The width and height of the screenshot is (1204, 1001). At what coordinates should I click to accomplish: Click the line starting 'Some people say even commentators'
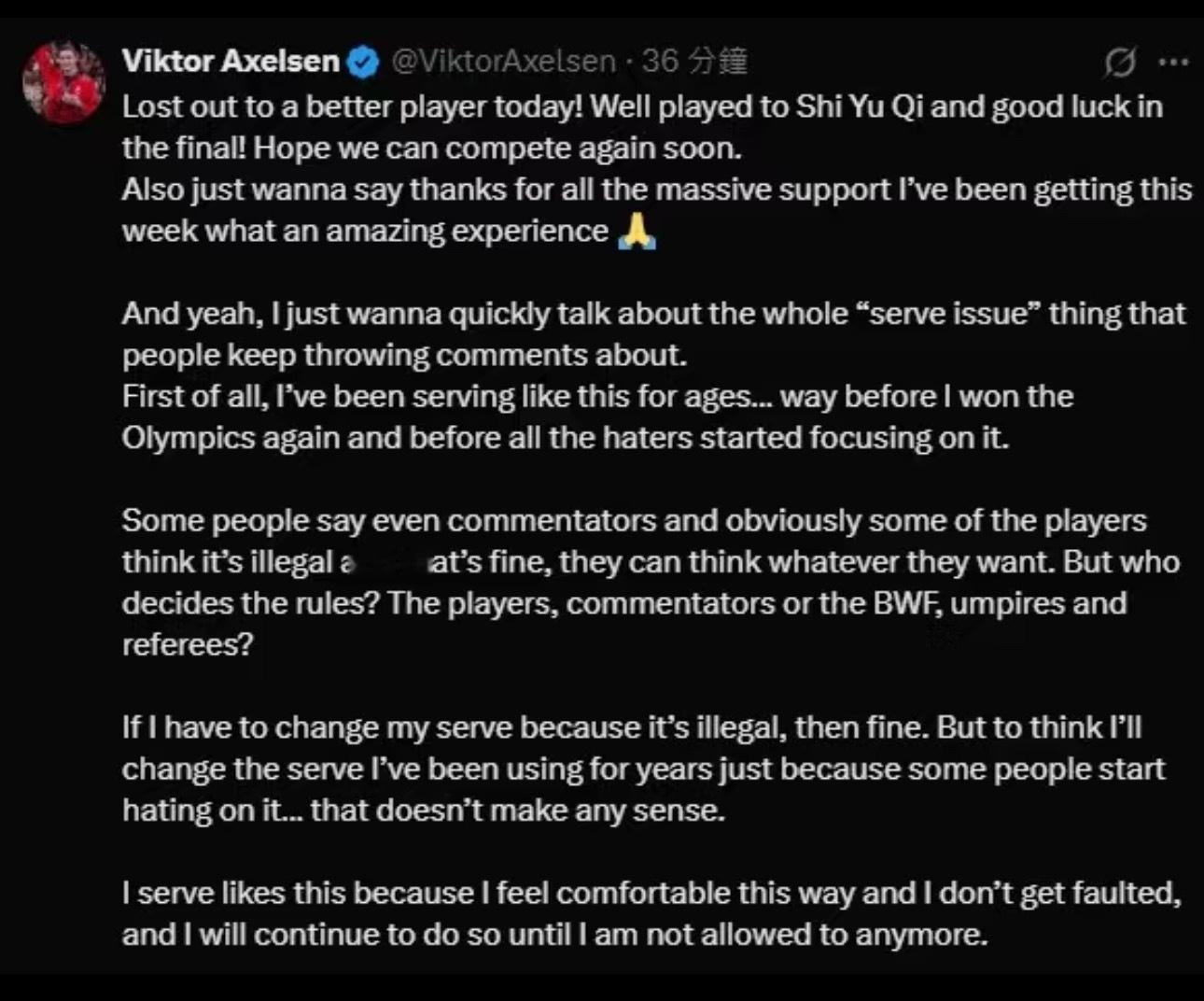coord(634,520)
